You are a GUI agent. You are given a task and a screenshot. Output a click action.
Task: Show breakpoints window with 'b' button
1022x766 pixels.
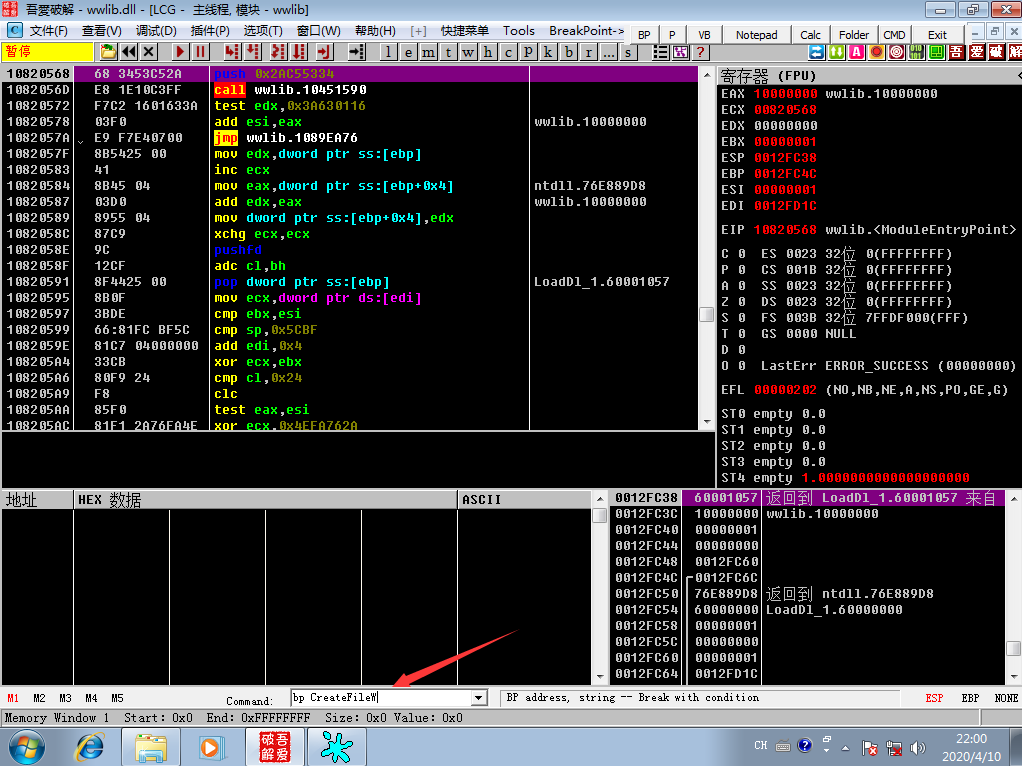pyautogui.click(x=568, y=52)
